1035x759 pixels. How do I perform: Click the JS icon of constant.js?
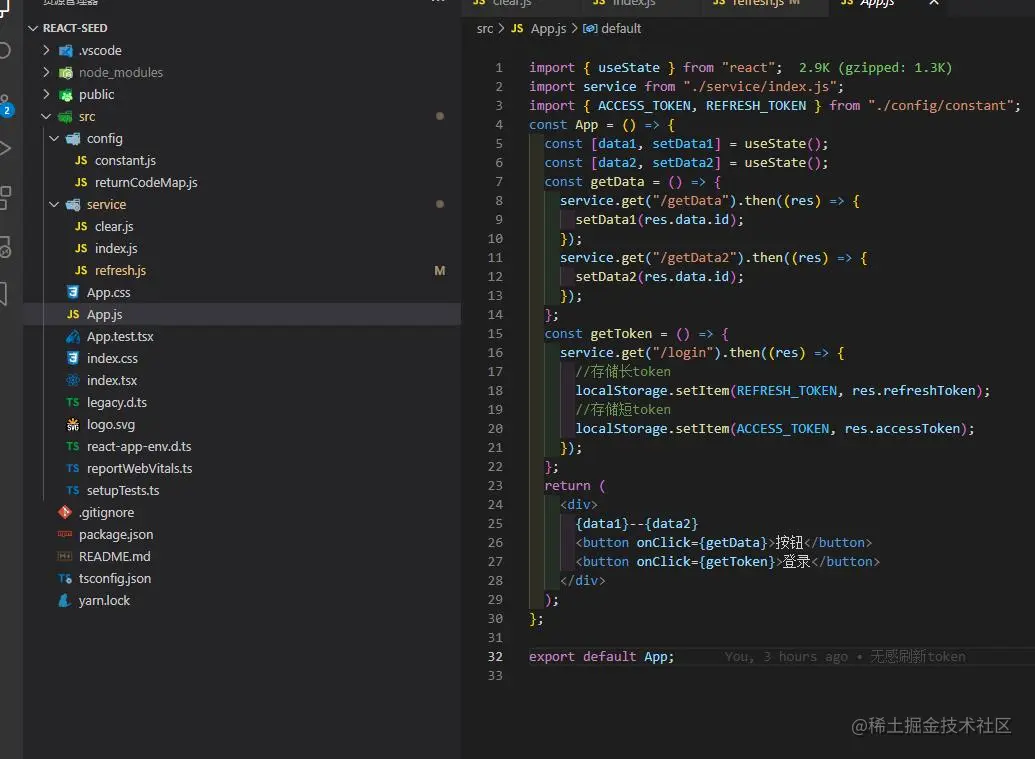pos(81,160)
